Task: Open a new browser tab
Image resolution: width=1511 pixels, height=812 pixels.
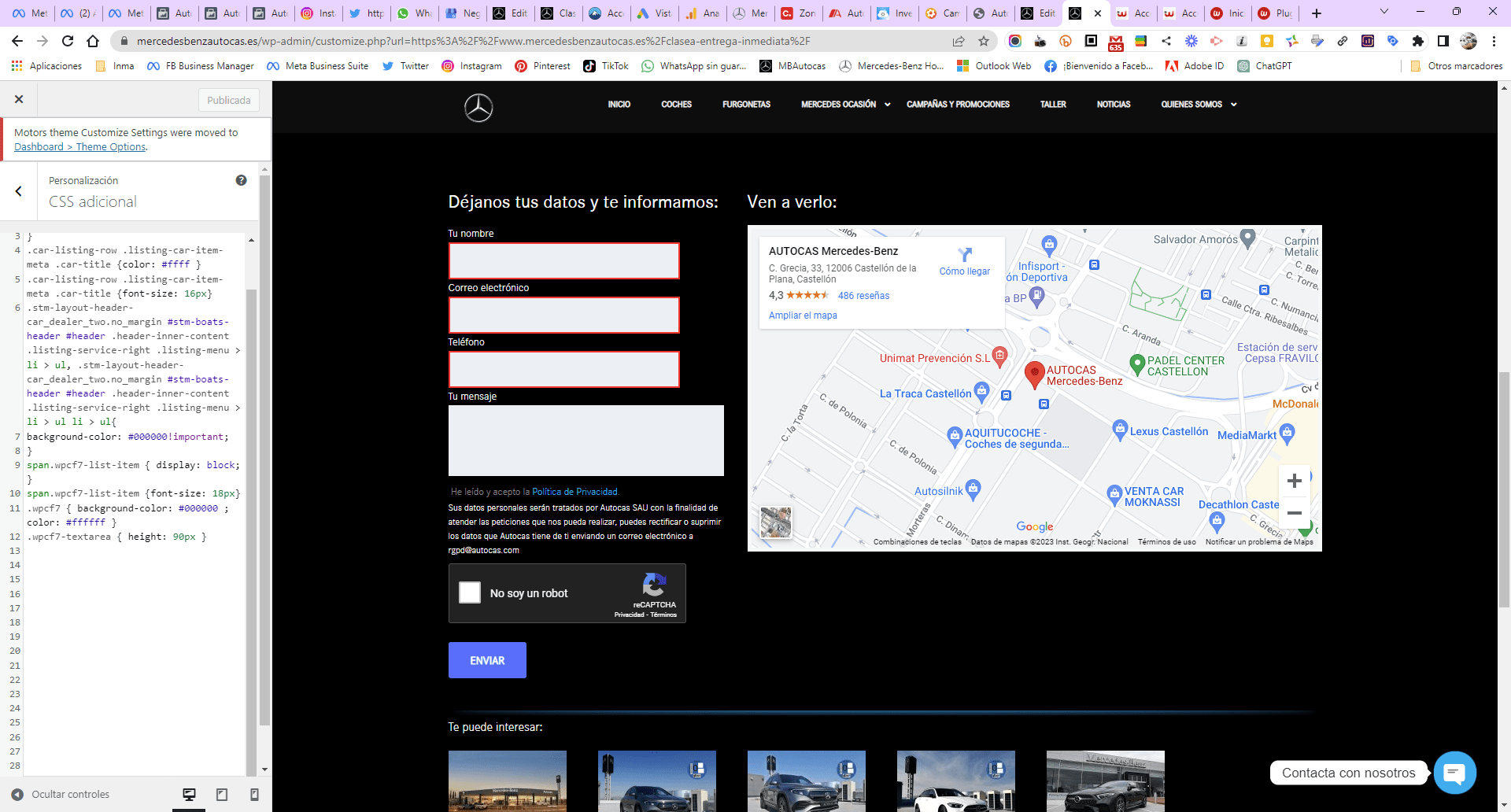Action: (1317, 13)
